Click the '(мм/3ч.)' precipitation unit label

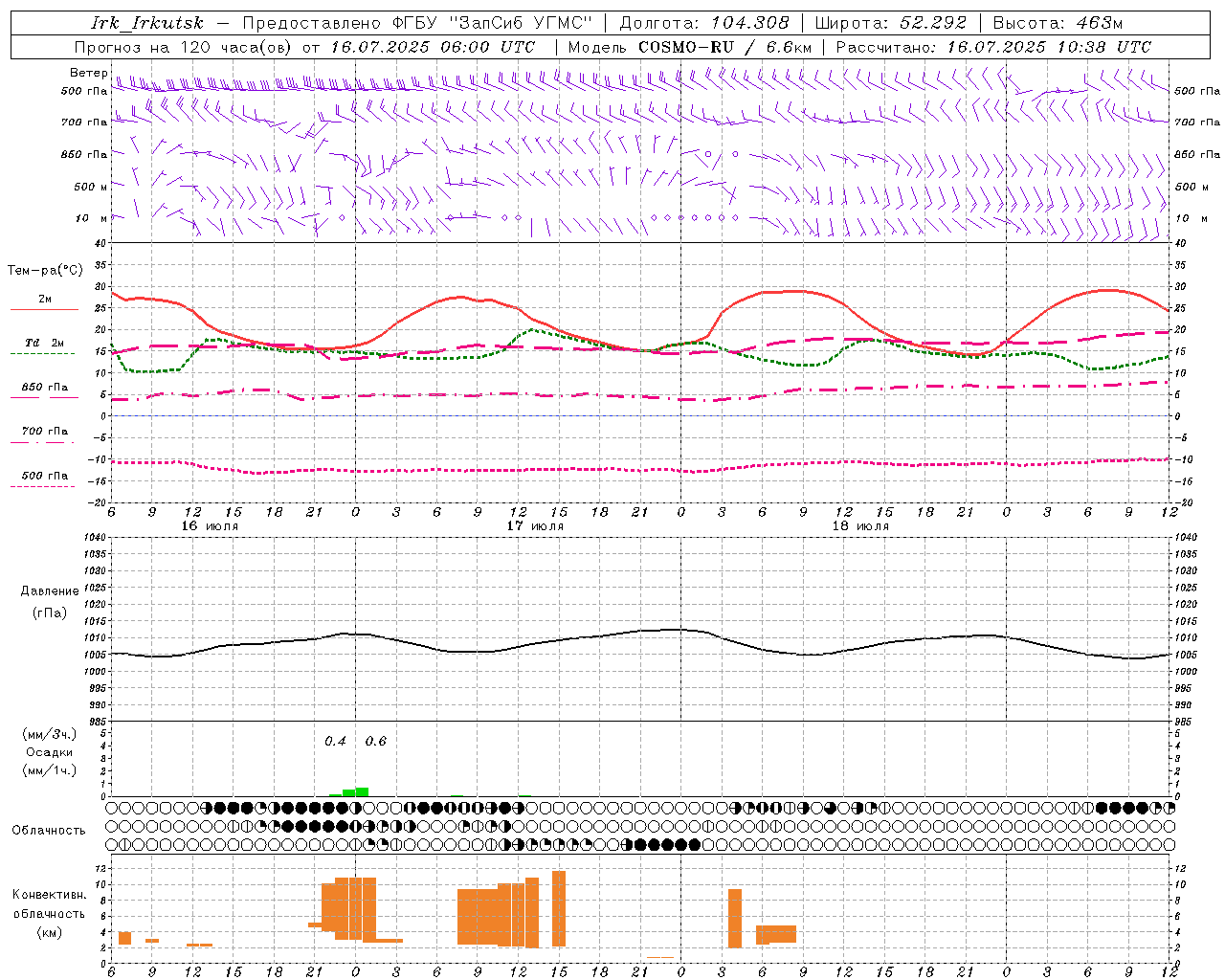pos(50,734)
